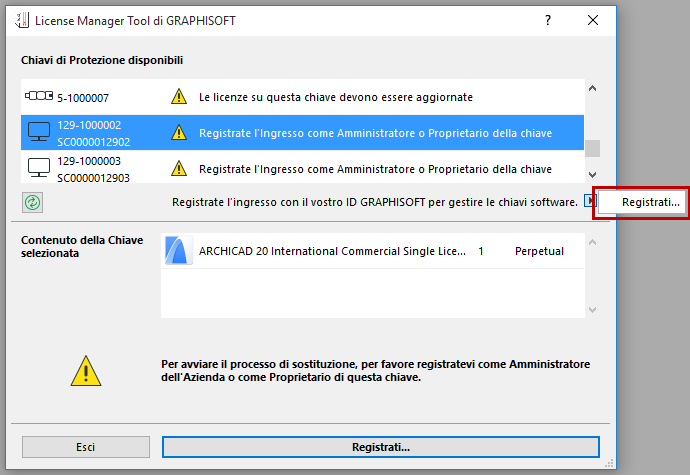Click the 'Per avviare il processo di sostituzione' message
Image resolution: width=690 pixels, height=475 pixels.
tap(375, 371)
